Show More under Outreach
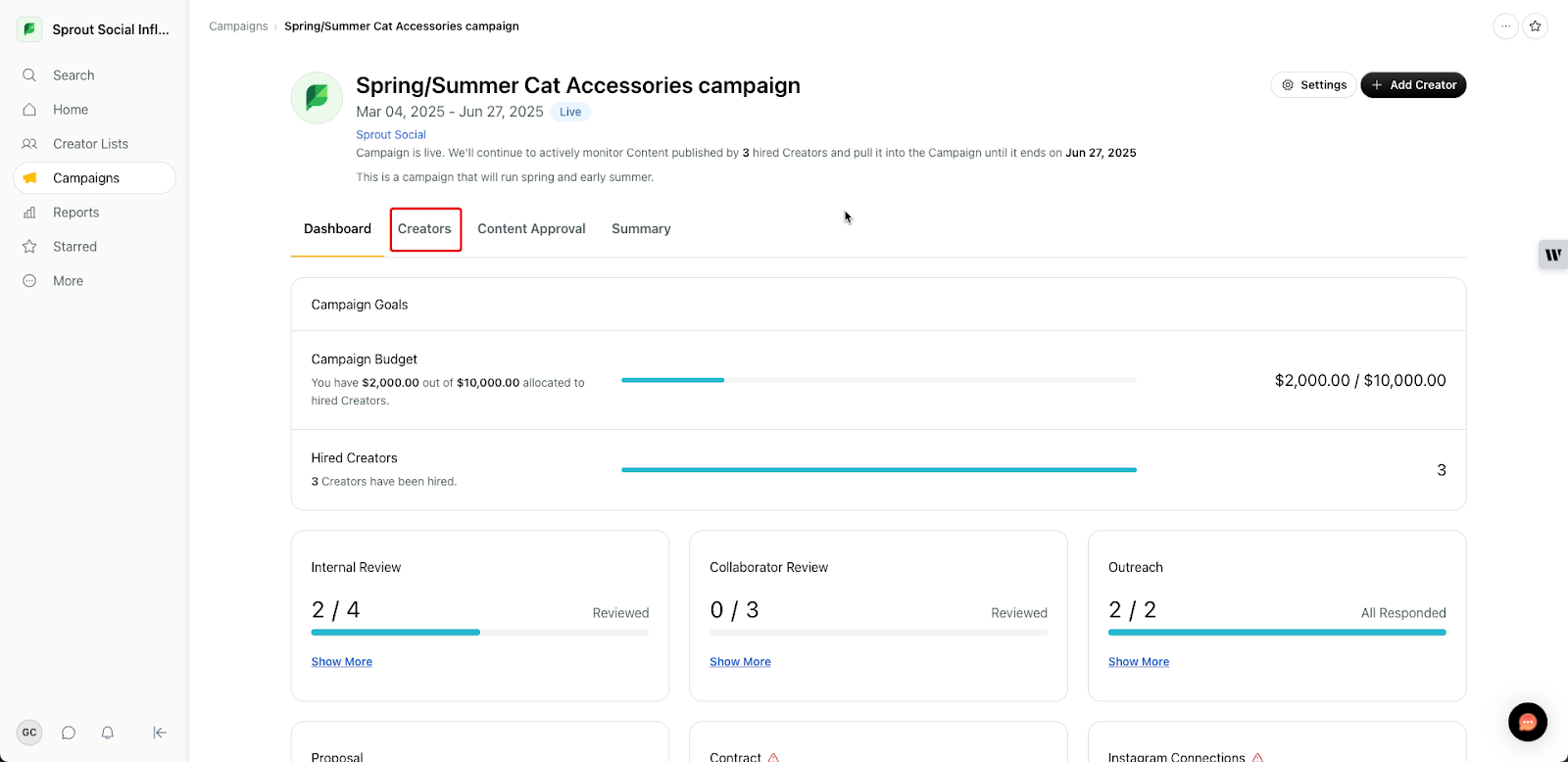This screenshot has height=762, width=1568. pos(1139,662)
